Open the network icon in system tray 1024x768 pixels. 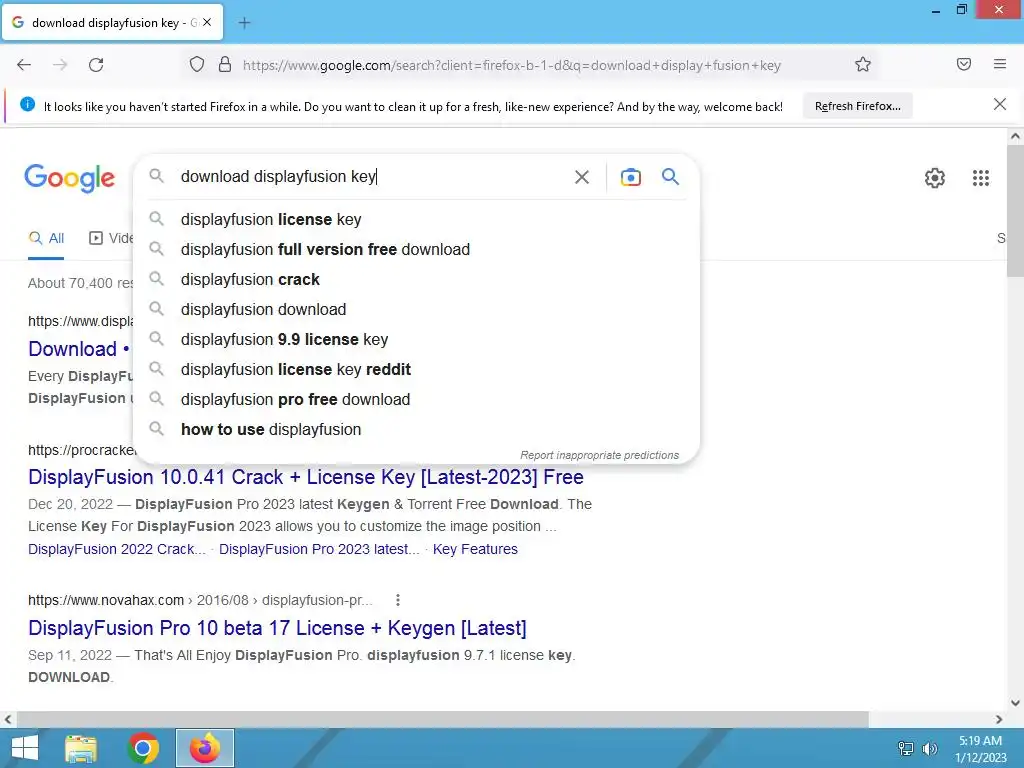click(906, 748)
